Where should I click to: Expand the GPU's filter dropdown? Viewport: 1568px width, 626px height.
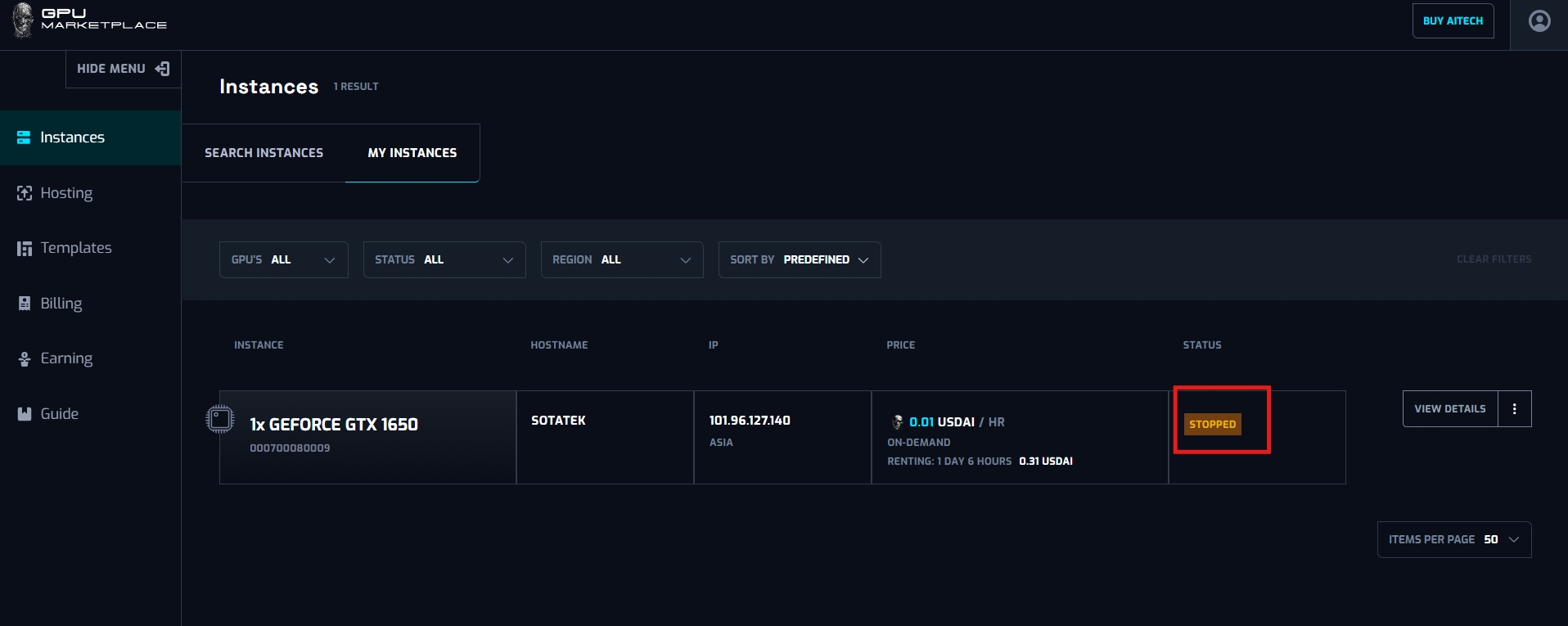click(x=283, y=259)
